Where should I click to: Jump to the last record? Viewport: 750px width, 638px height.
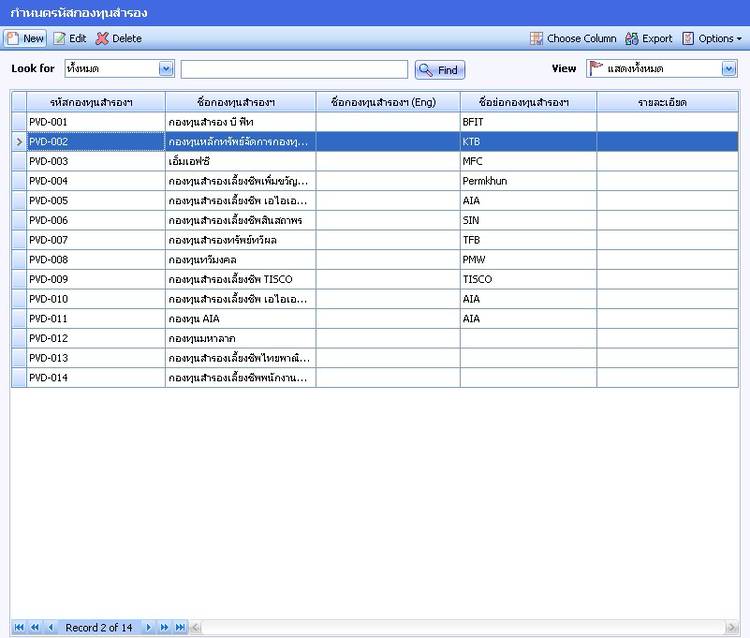(x=181, y=628)
